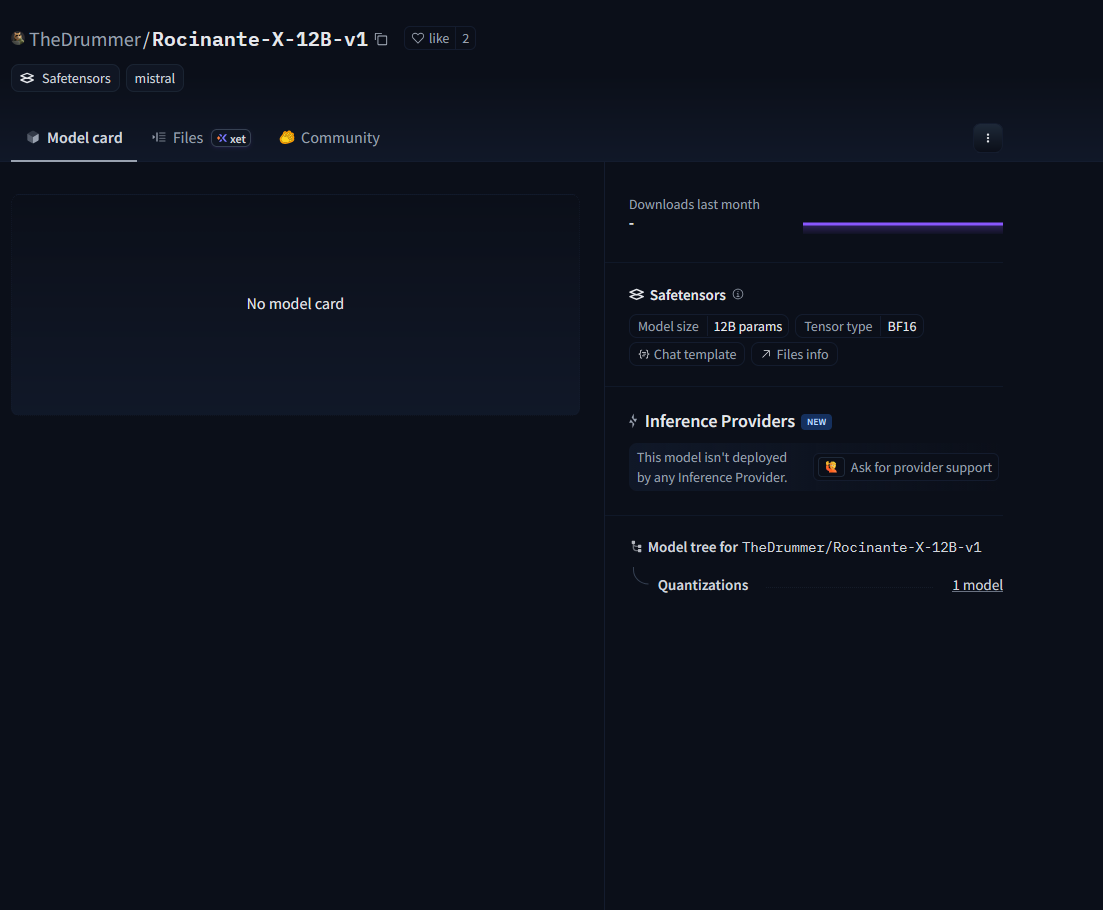This screenshot has width=1103, height=910.
Task: Click the Model tree branch icon
Action: point(637,546)
